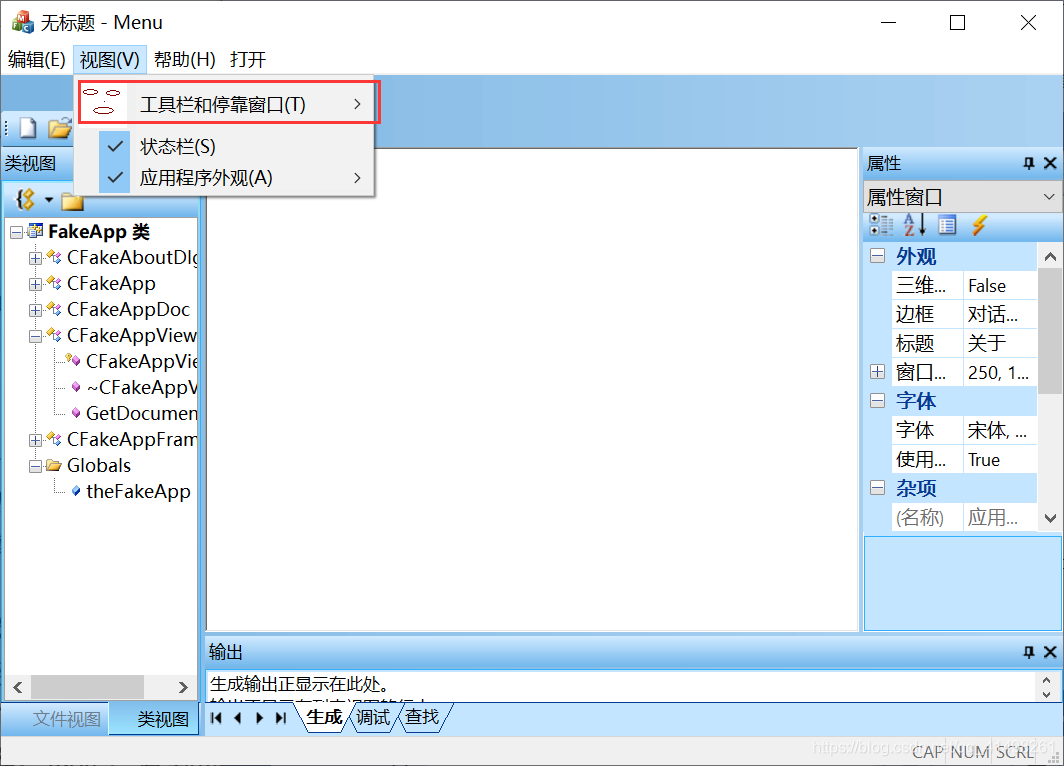Click the property pages icon

[947, 225]
